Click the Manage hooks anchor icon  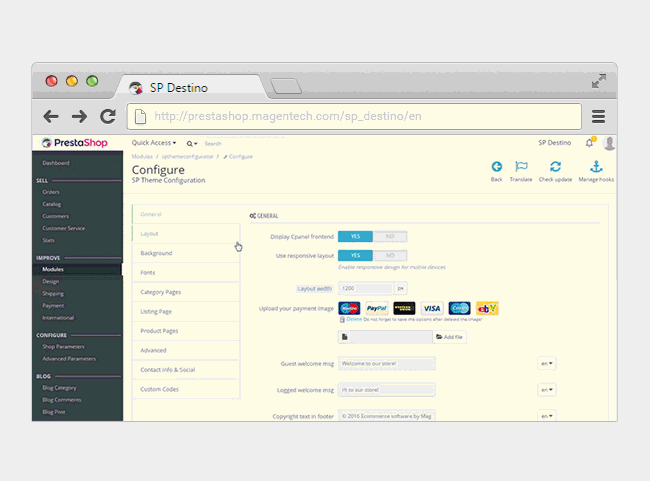click(596, 167)
